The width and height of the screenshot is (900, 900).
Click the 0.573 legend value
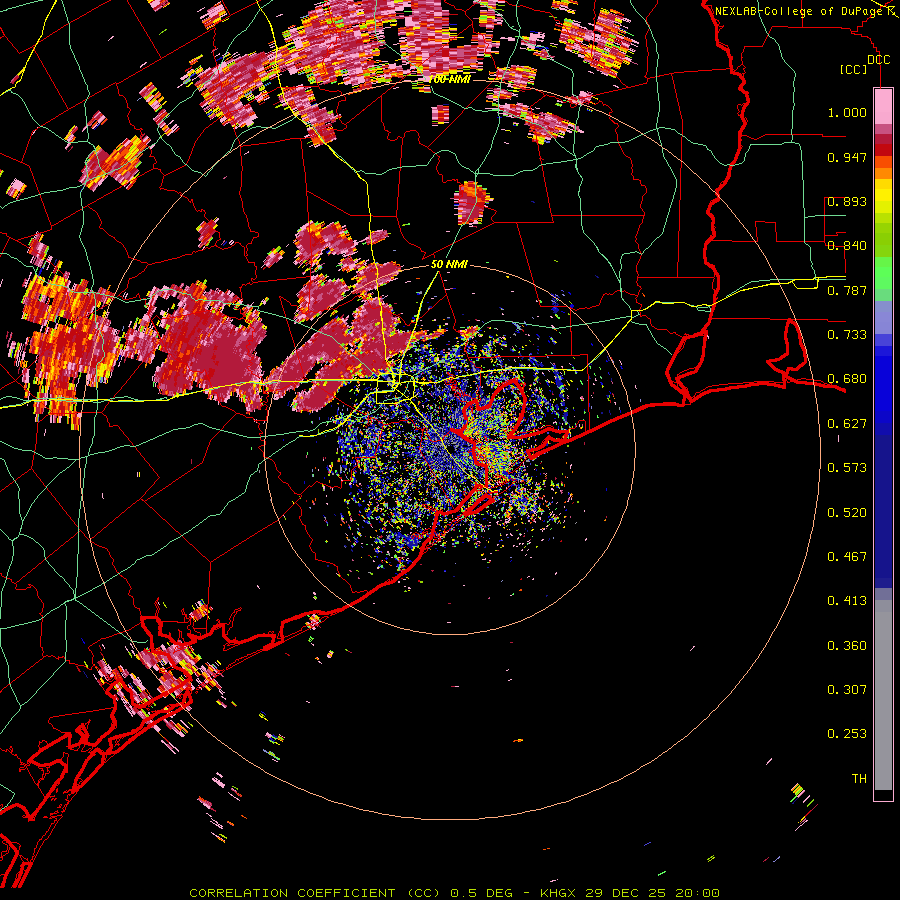point(847,468)
